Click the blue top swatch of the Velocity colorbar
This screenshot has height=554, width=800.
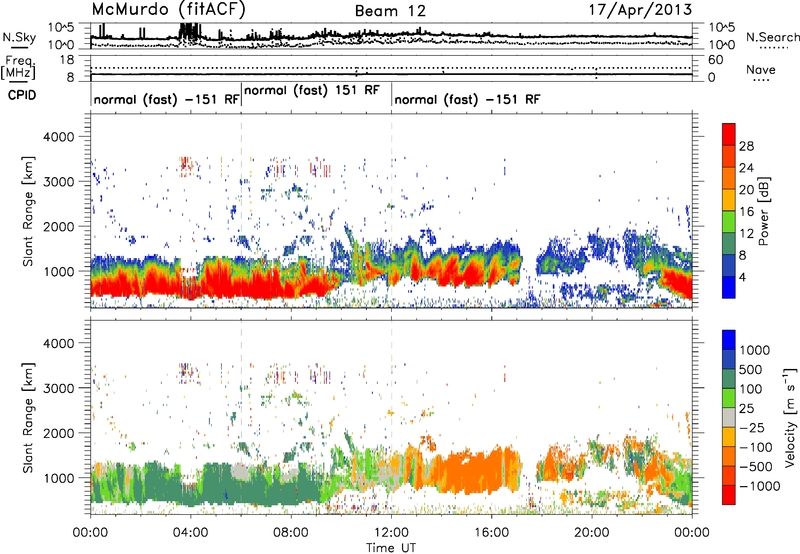point(729,340)
